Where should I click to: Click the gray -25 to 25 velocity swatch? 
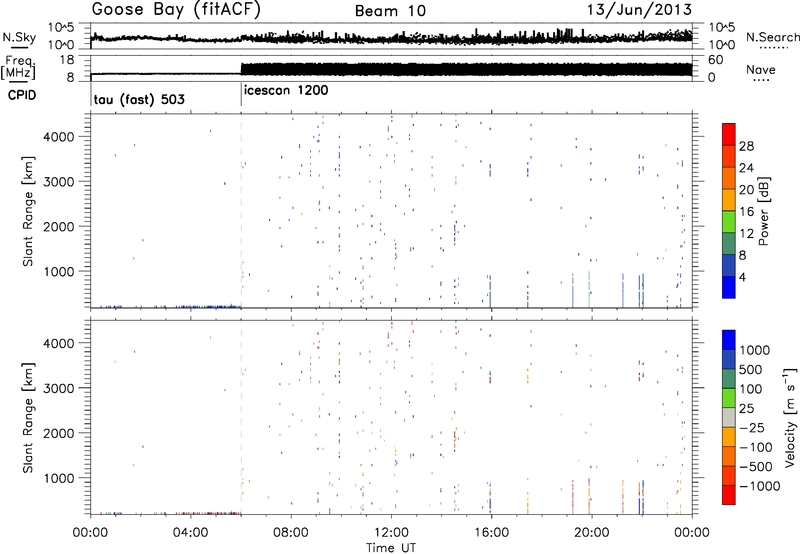click(729, 417)
